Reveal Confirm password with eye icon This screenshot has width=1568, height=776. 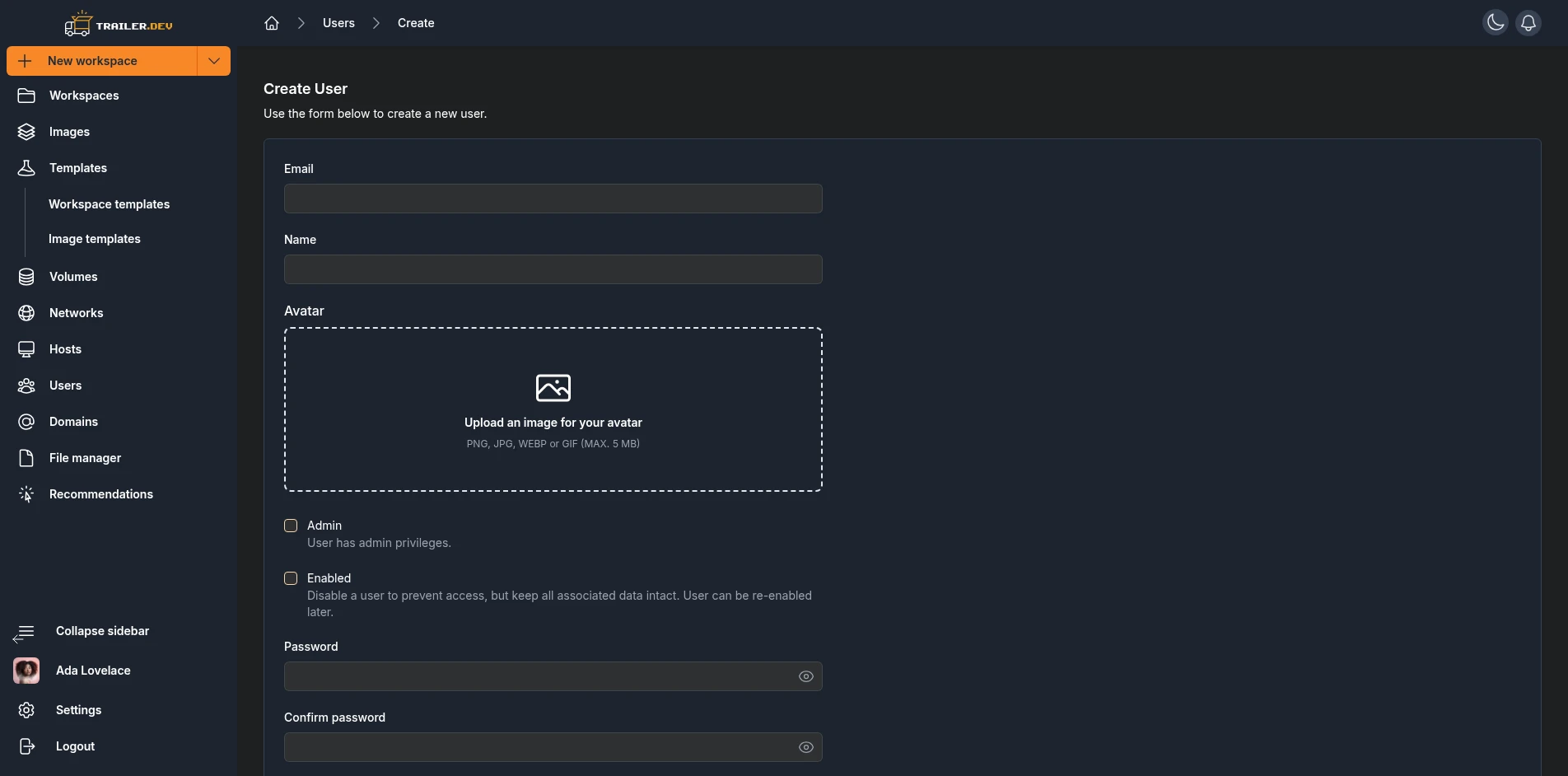806,747
